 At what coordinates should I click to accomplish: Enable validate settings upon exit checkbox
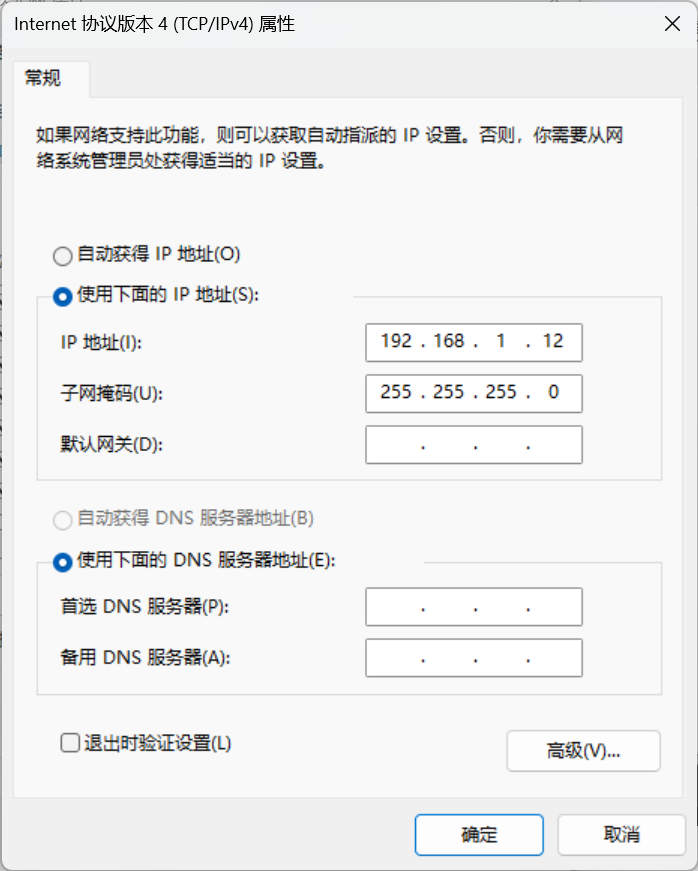[x=69, y=742]
